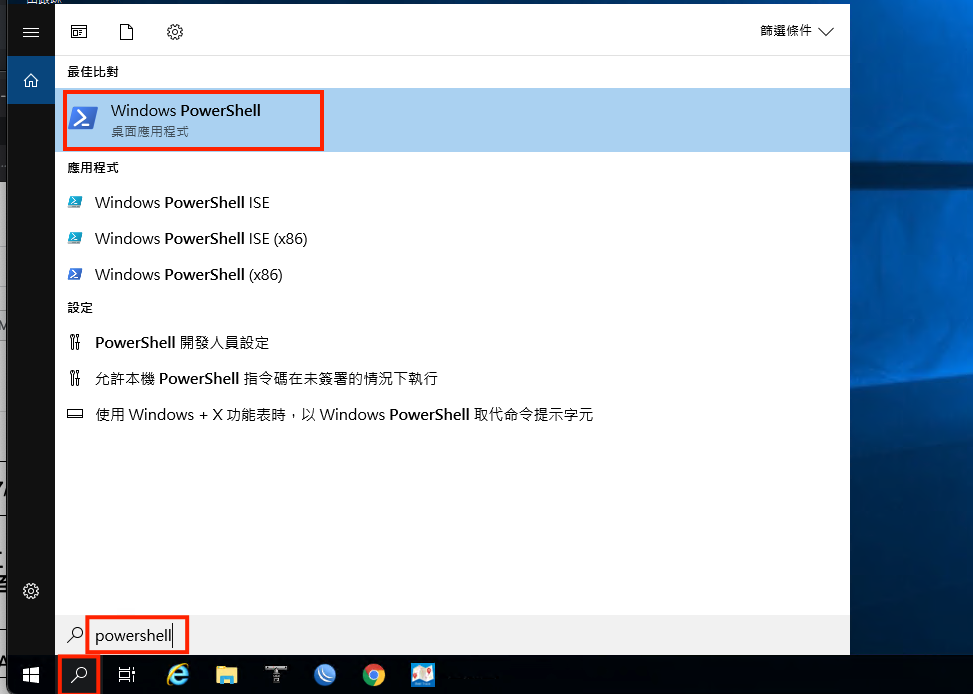Screen dimensions: 973x694
Task: Click the PowerShell ISE (x86) app icon
Action: pos(75,238)
